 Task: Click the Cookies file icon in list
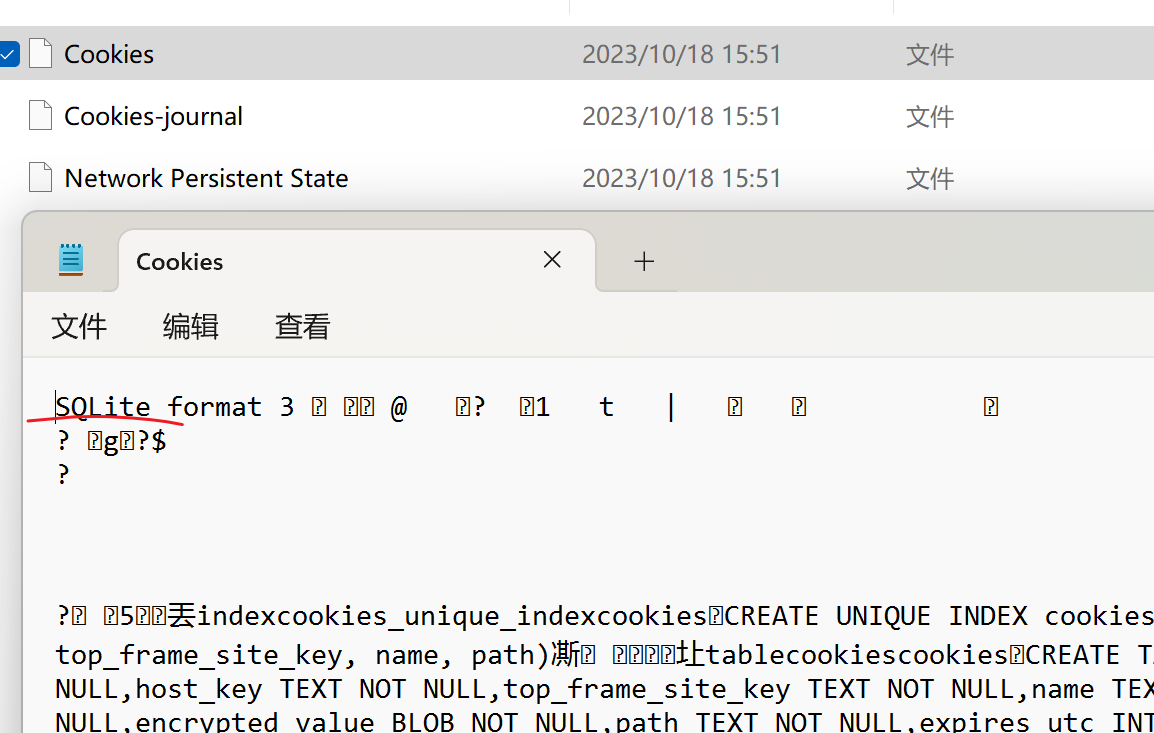point(41,54)
